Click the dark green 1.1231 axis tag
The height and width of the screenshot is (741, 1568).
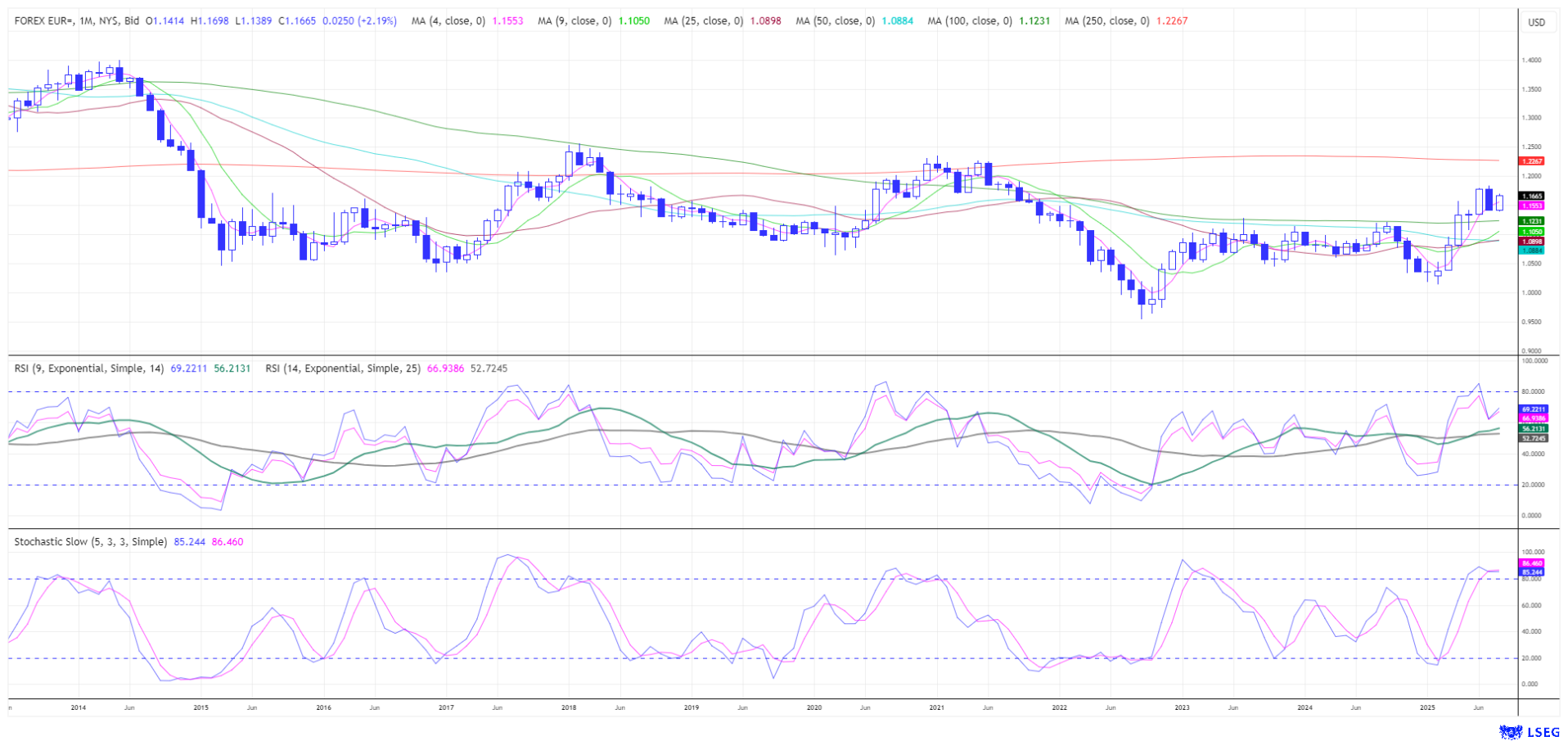1531,221
